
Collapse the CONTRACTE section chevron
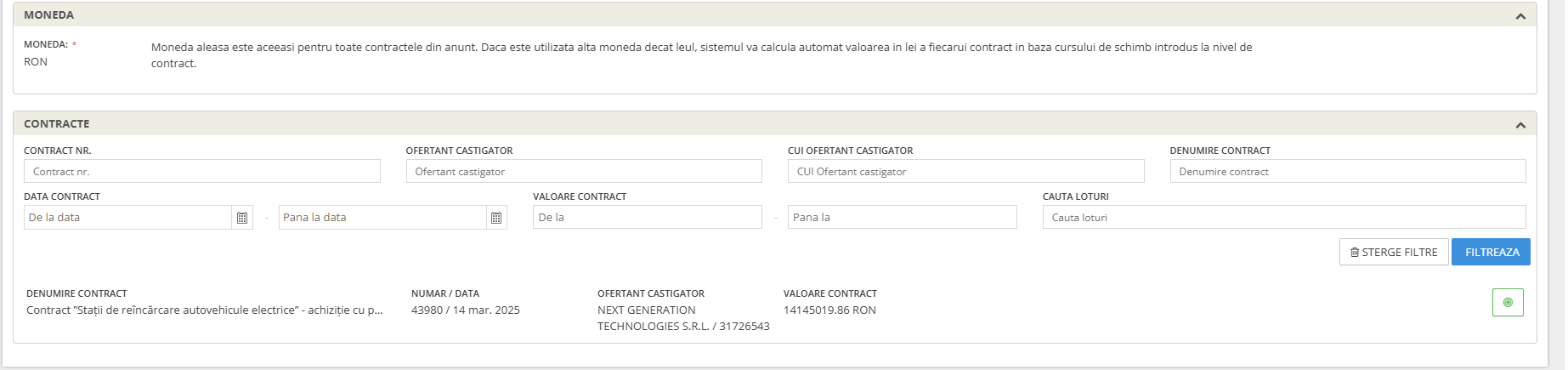[1520, 125]
